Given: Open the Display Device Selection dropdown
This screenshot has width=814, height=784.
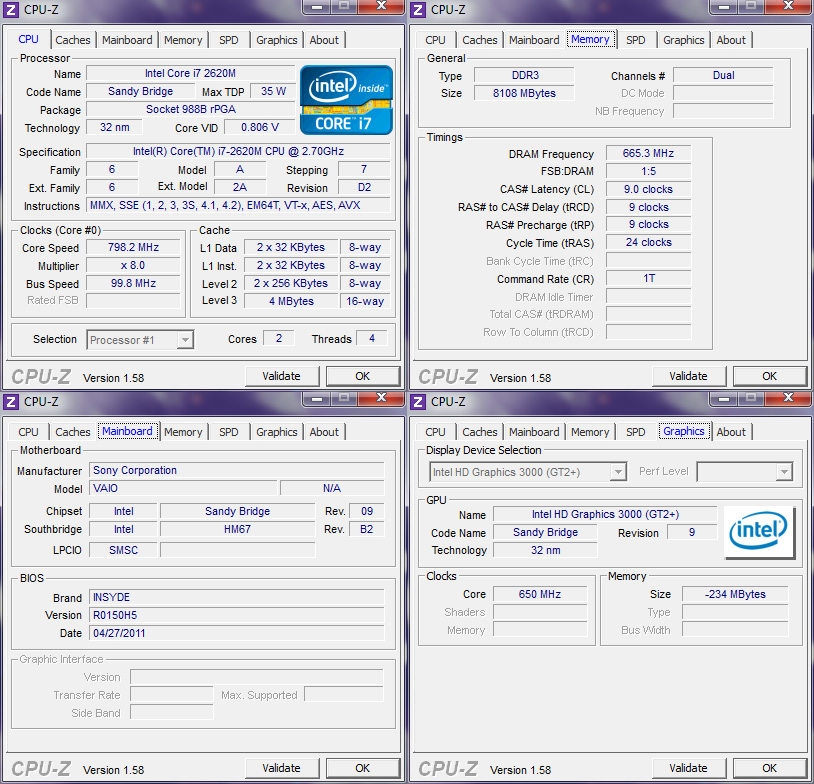Looking at the screenshot, I should click(527, 471).
